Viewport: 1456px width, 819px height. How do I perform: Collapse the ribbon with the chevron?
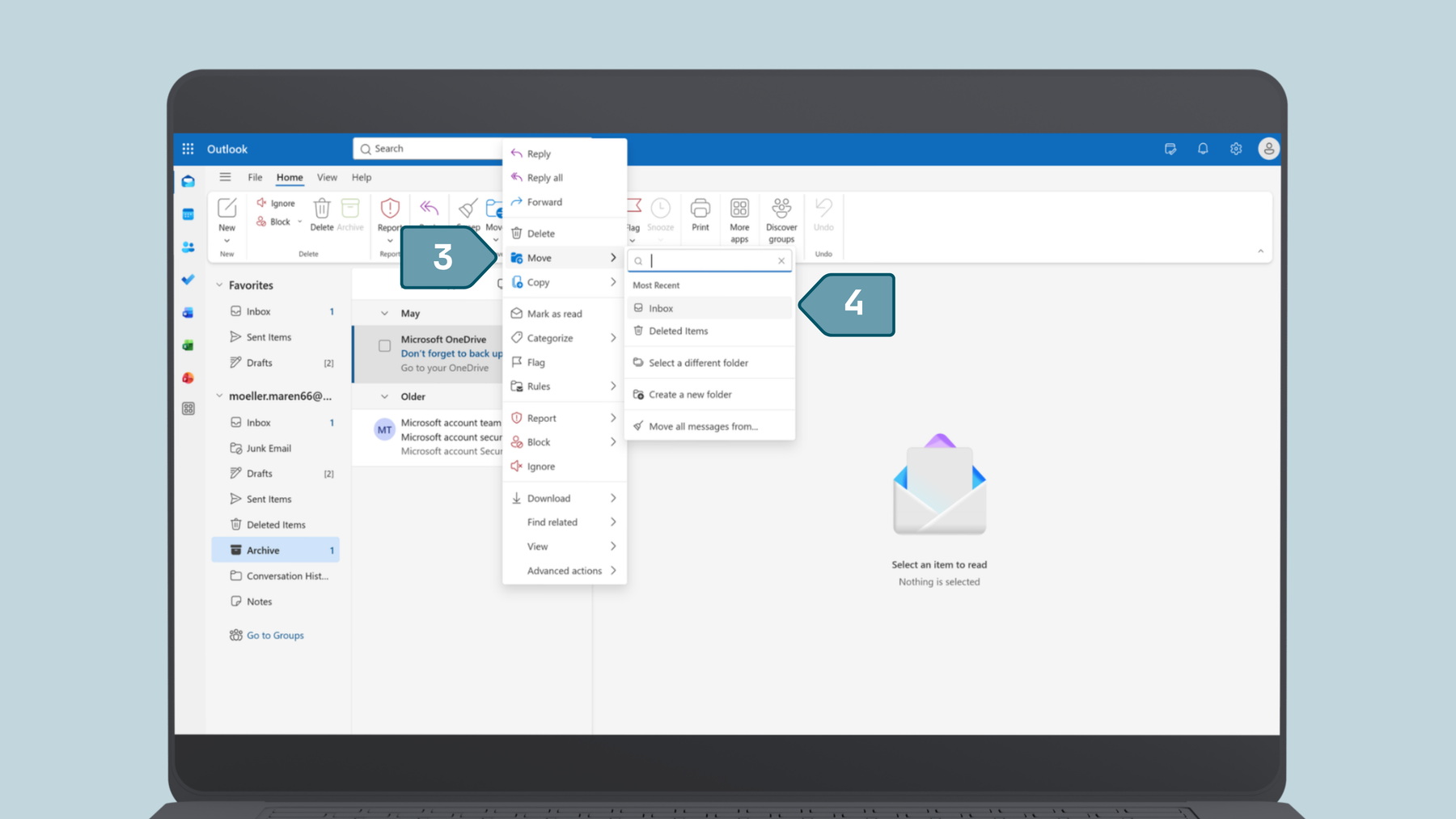coord(1260,251)
